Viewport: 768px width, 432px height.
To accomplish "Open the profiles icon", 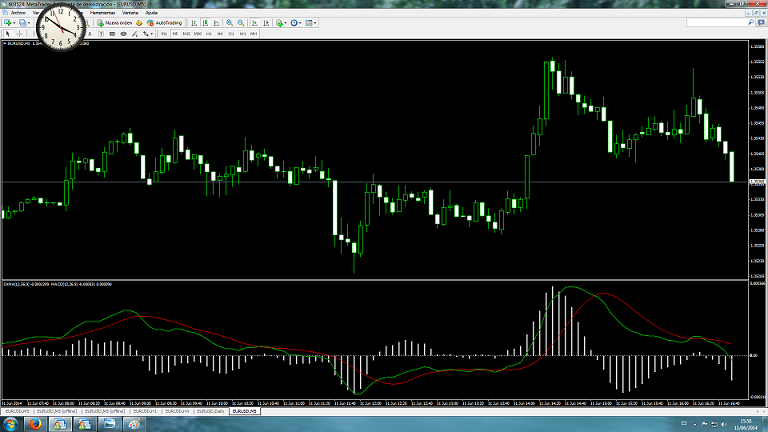I will (23, 23).
